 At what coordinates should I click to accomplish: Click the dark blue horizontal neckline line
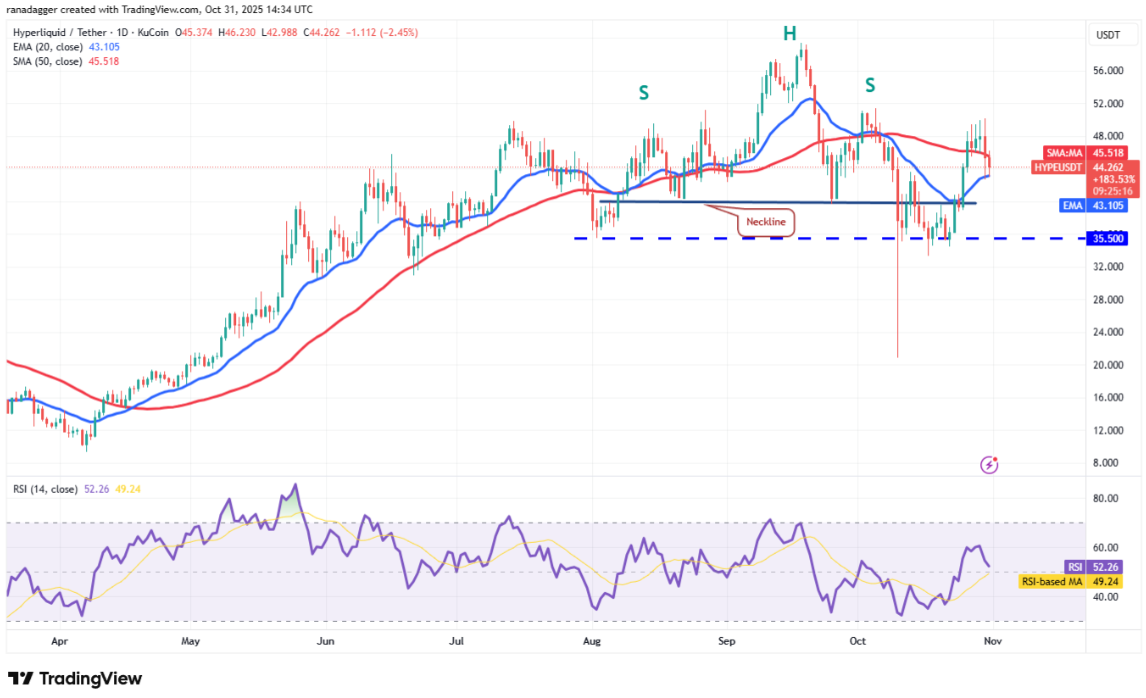click(x=680, y=202)
